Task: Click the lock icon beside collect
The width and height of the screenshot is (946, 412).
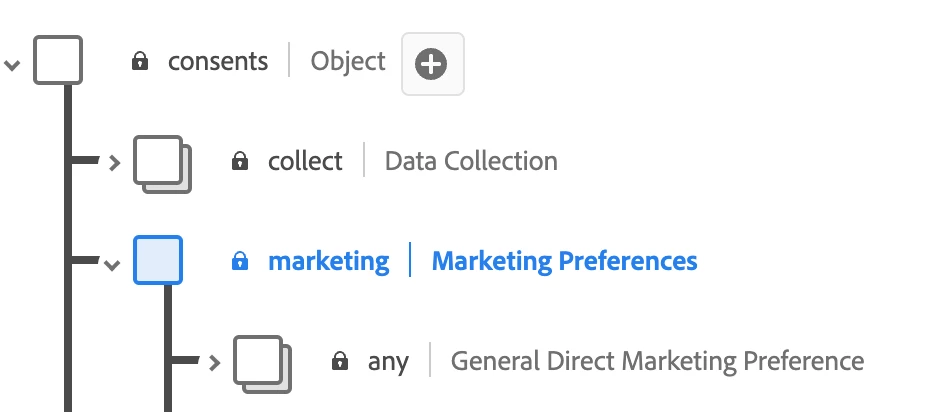Action: coord(240,161)
